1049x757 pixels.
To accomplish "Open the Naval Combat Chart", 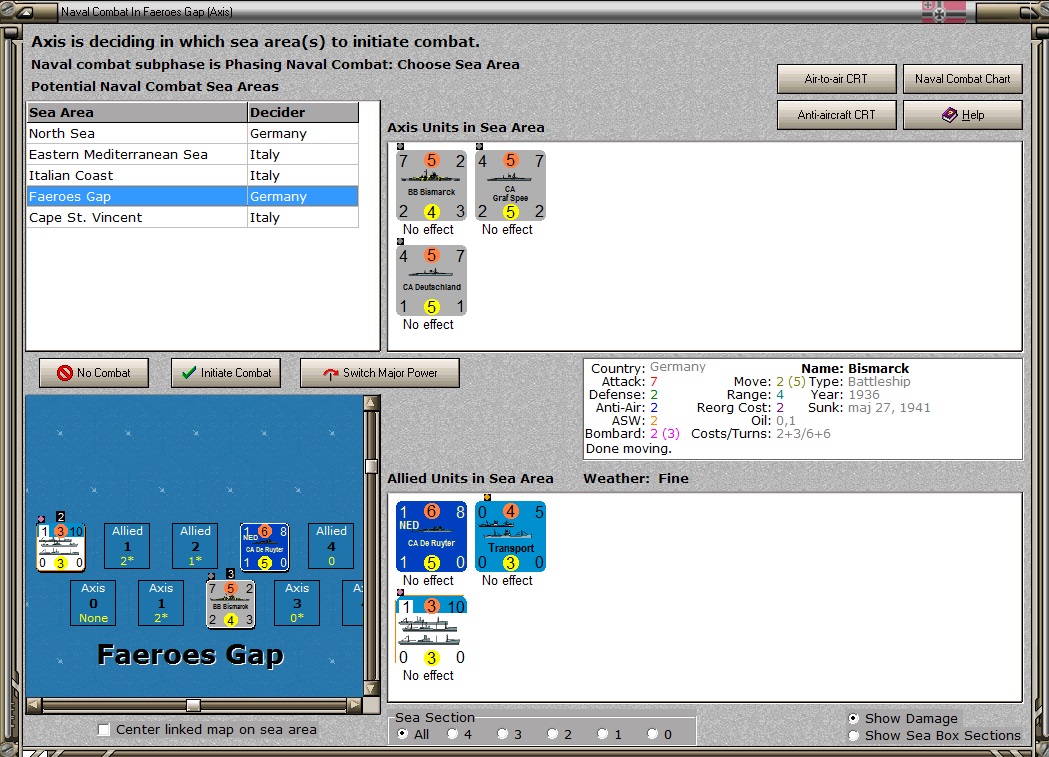I will point(962,79).
